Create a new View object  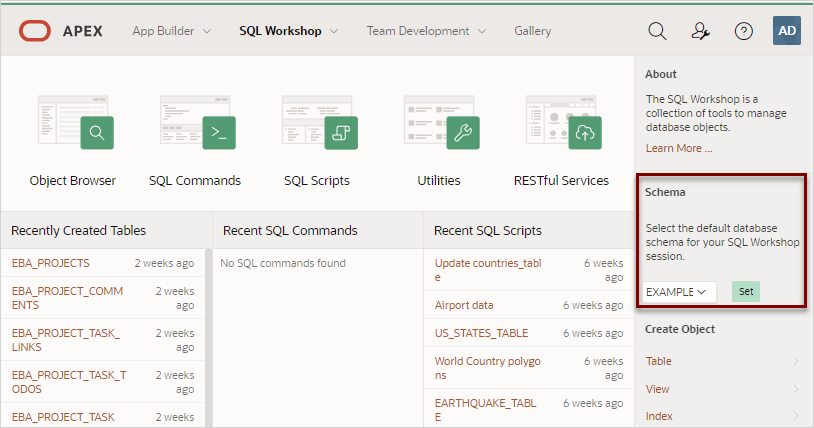(657, 389)
